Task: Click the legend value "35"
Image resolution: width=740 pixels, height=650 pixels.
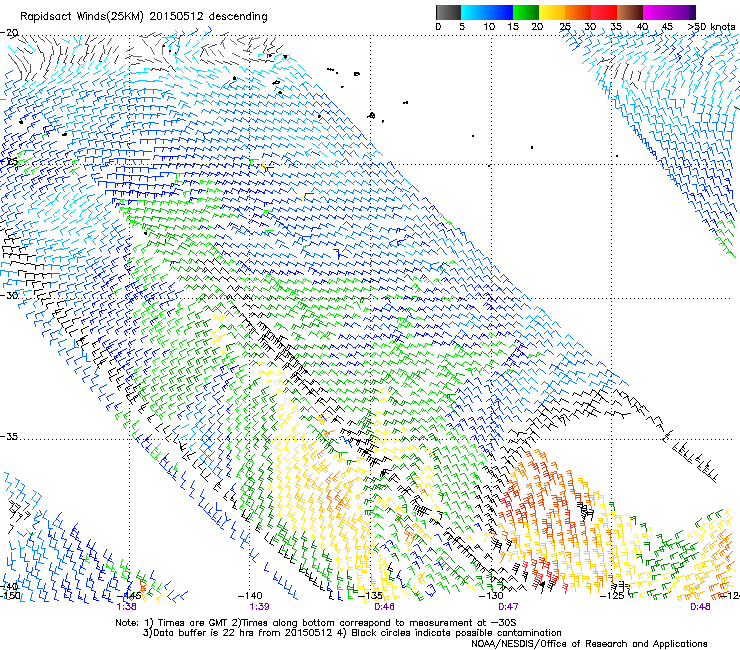Action: pos(616,26)
